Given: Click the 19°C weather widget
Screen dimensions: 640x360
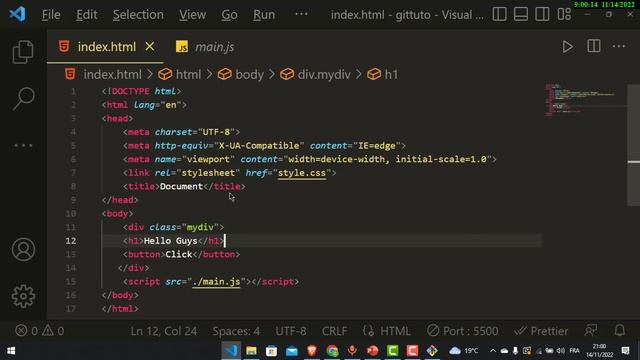Looking at the screenshot, I should click(x=464, y=350).
